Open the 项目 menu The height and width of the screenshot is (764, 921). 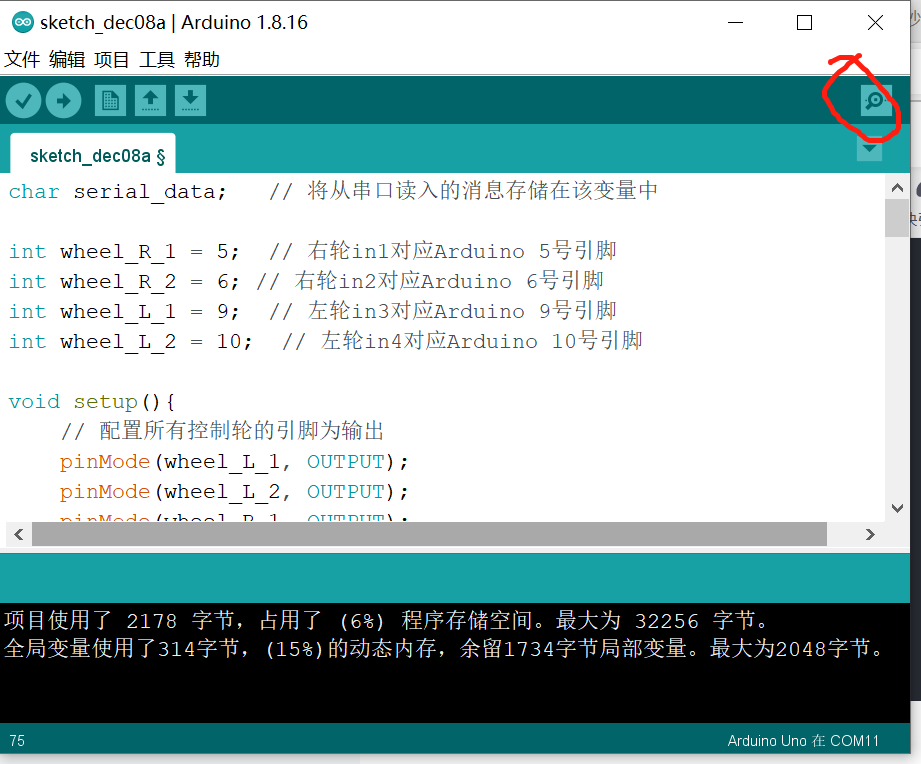pyautogui.click(x=112, y=59)
